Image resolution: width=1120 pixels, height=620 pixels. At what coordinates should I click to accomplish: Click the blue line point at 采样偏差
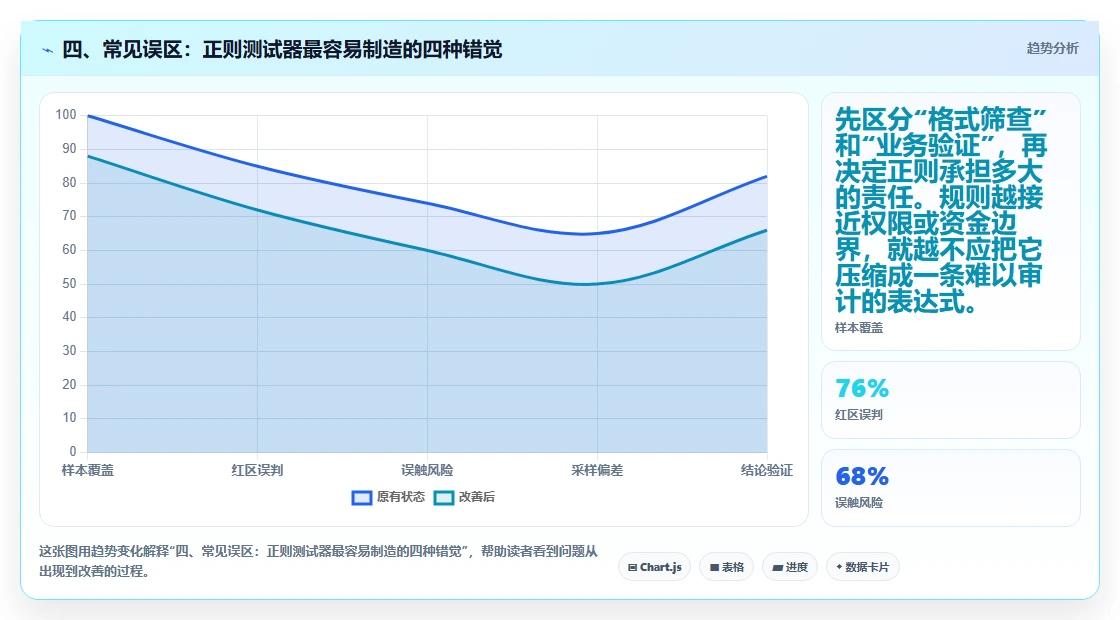pos(597,234)
